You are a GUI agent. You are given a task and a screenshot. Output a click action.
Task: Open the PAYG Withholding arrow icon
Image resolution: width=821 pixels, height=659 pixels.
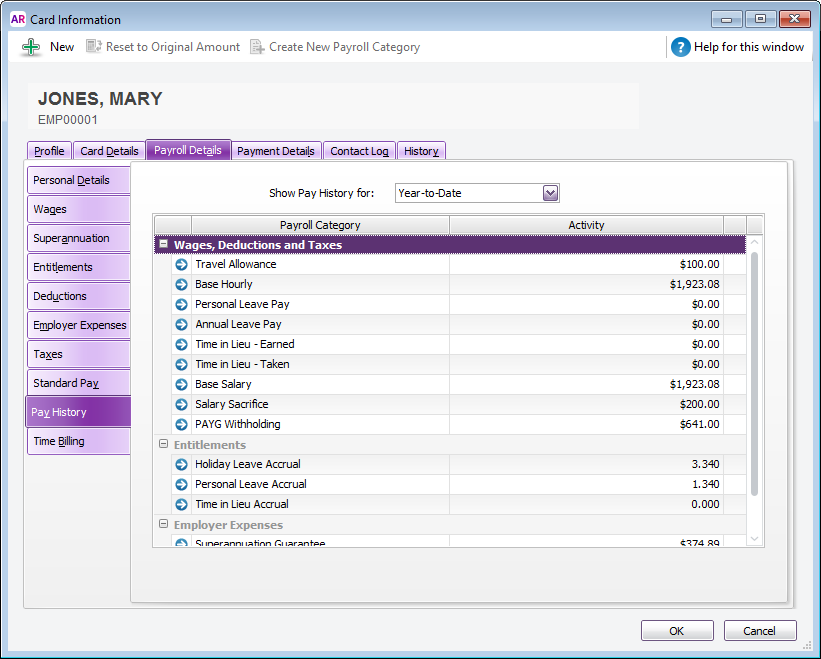[181, 425]
